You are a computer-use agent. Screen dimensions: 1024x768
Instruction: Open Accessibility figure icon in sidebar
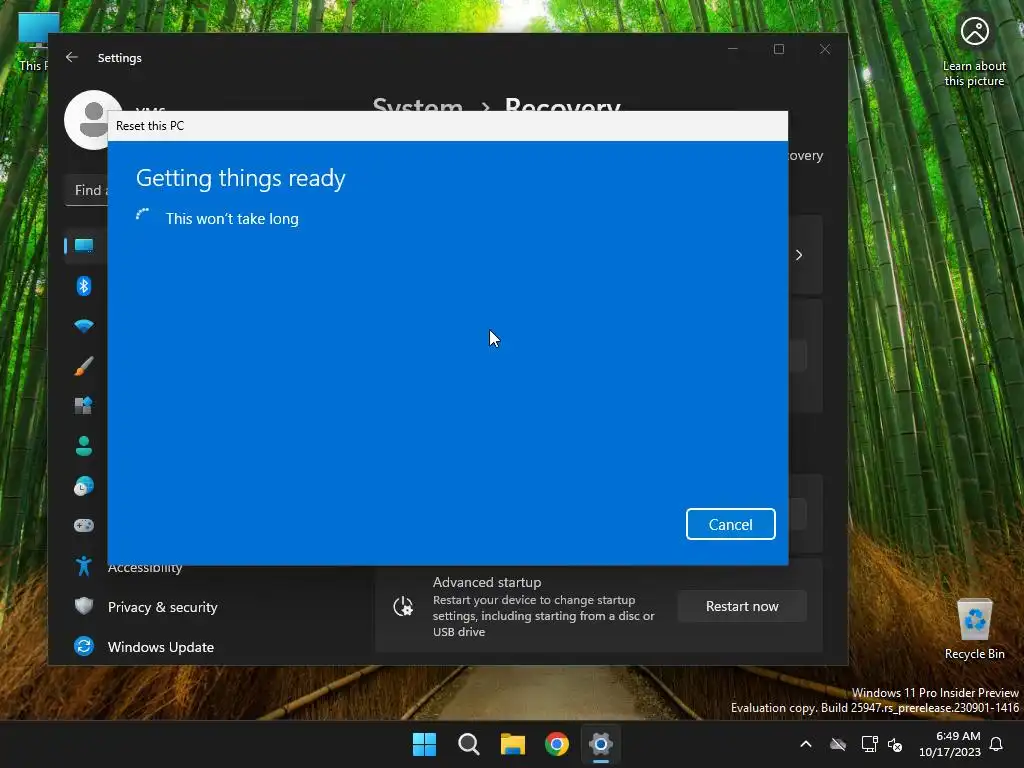tap(84, 566)
